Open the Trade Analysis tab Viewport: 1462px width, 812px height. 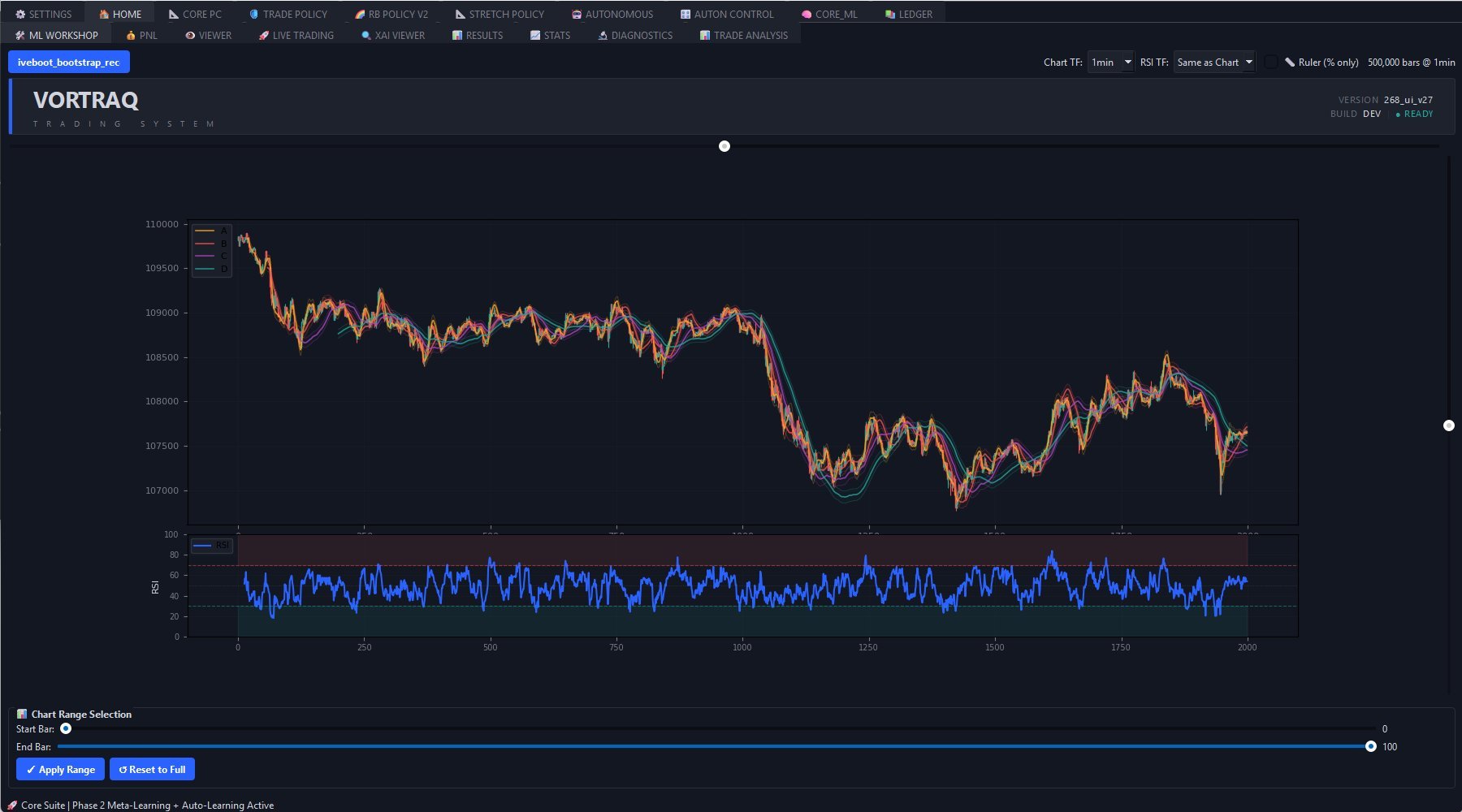point(744,36)
